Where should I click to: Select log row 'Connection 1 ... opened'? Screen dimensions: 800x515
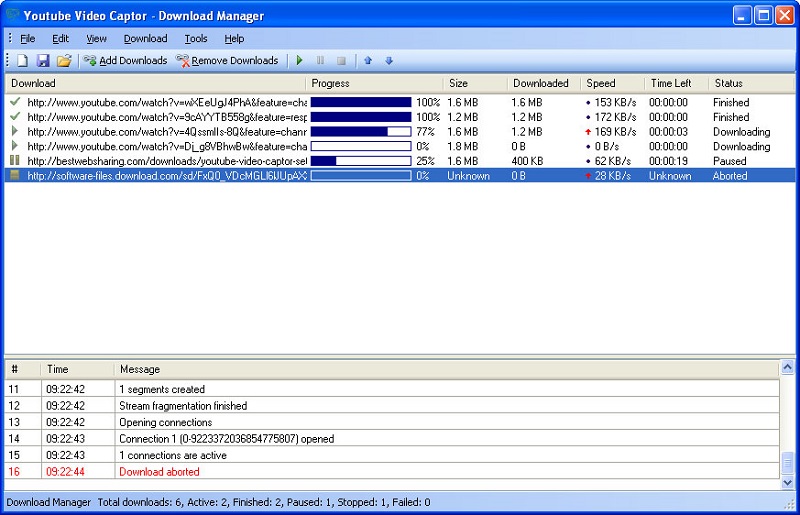coord(392,438)
